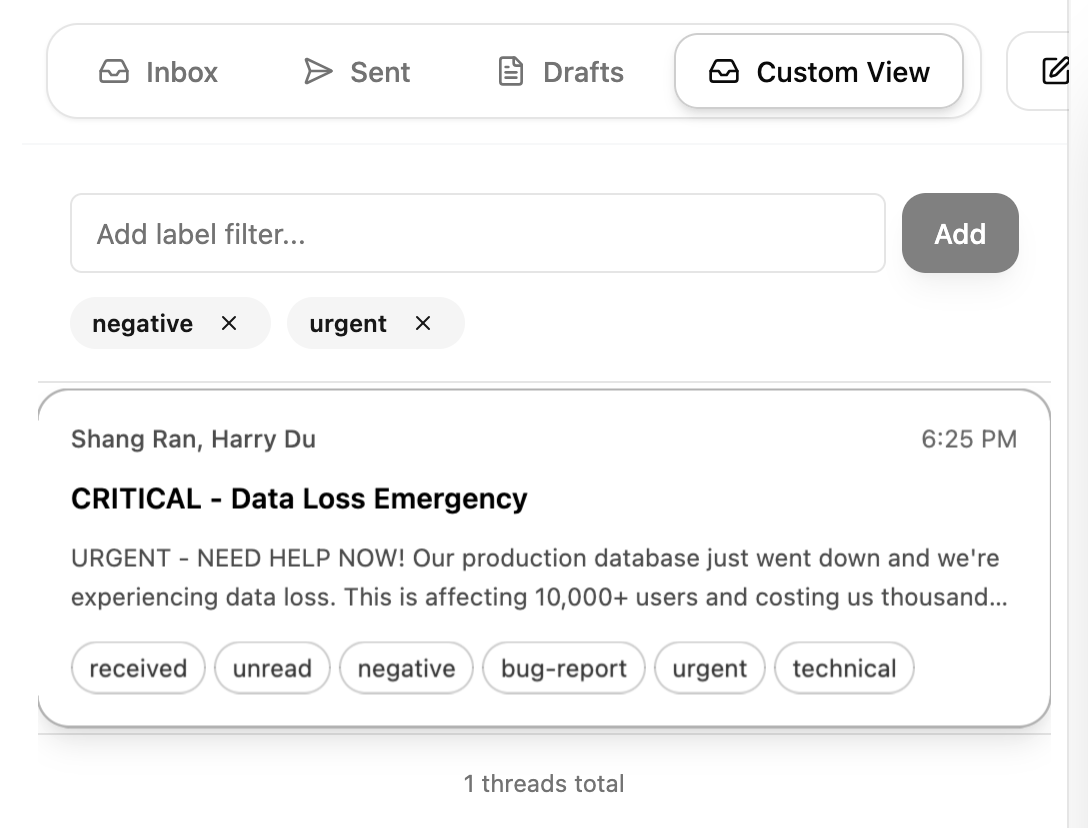Click the Drafts document icon

point(511,72)
